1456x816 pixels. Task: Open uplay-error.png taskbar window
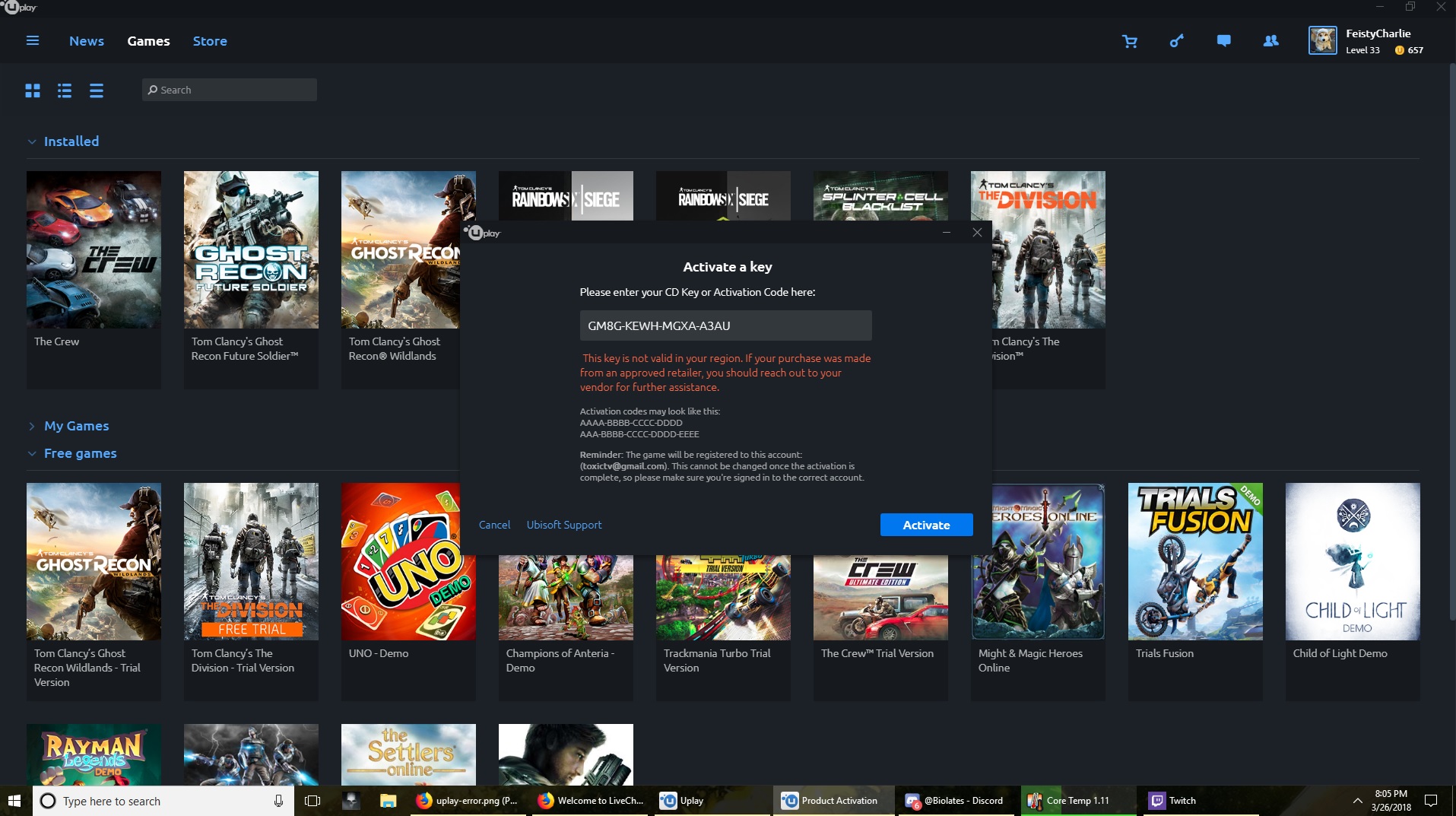coord(468,801)
